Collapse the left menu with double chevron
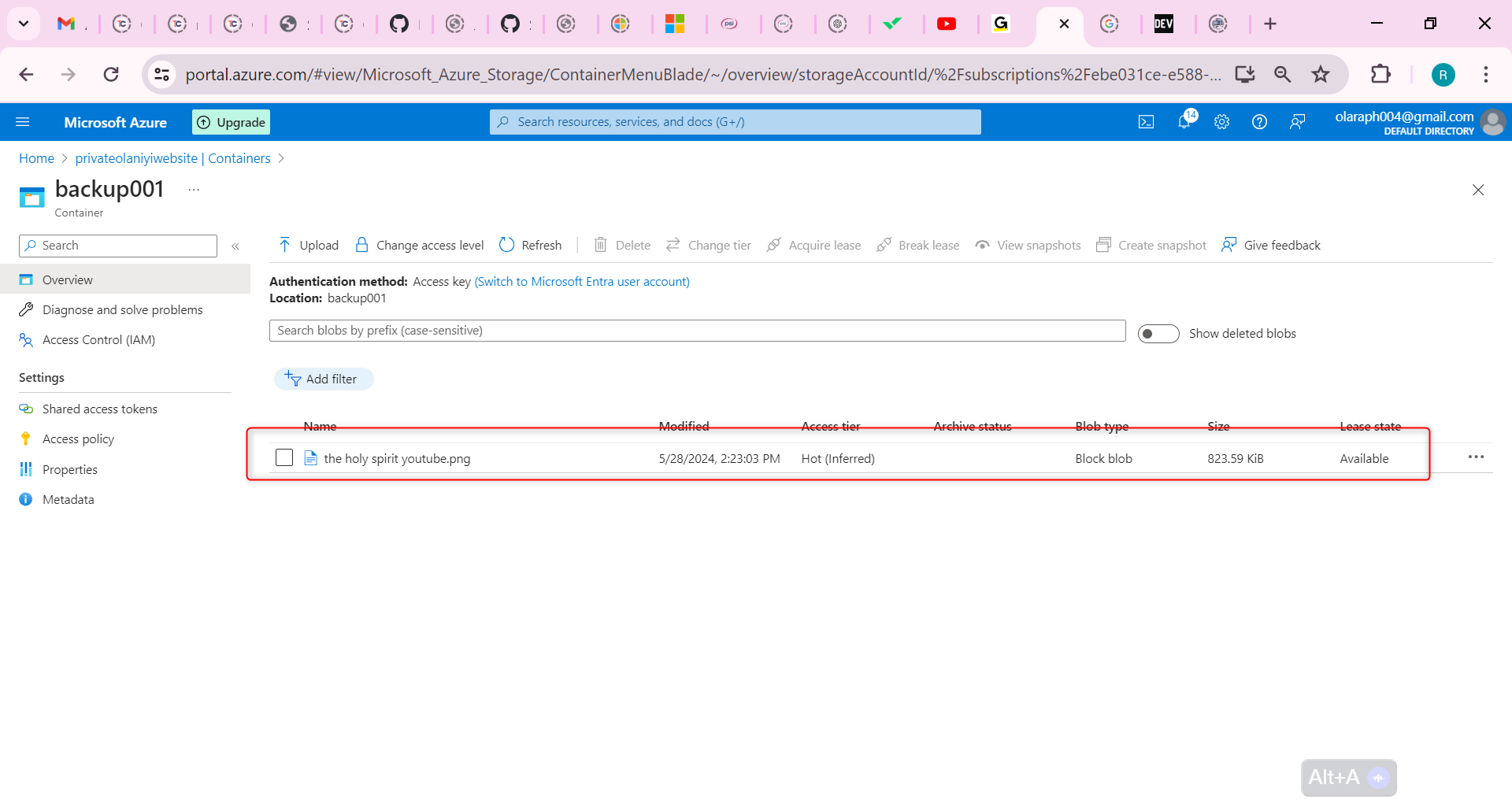 [x=235, y=246]
